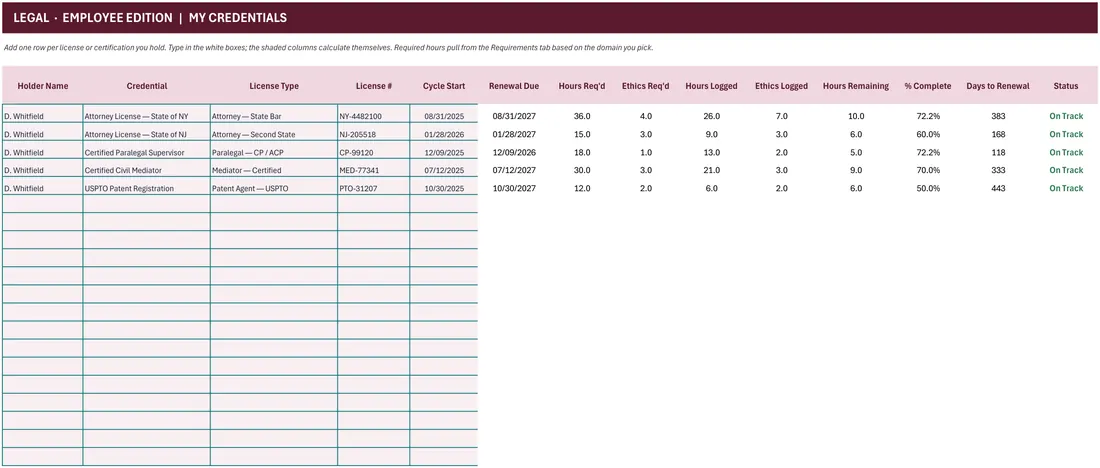The image size is (1100, 468).
Task: Click the 36.0 hours required value
Action: (x=582, y=116)
